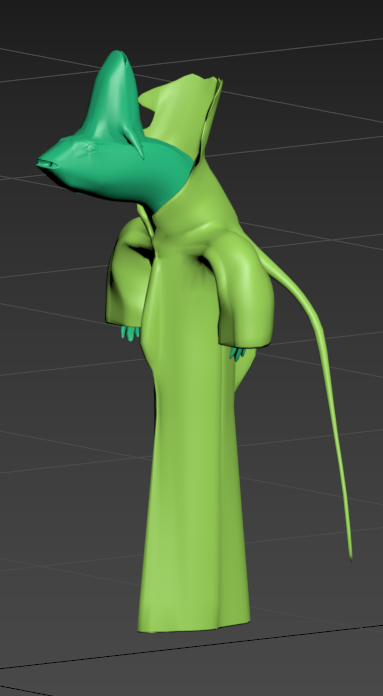Click the small spike horn behind head
The width and height of the screenshot is (383, 696).
pyautogui.click(x=135, y=141)
